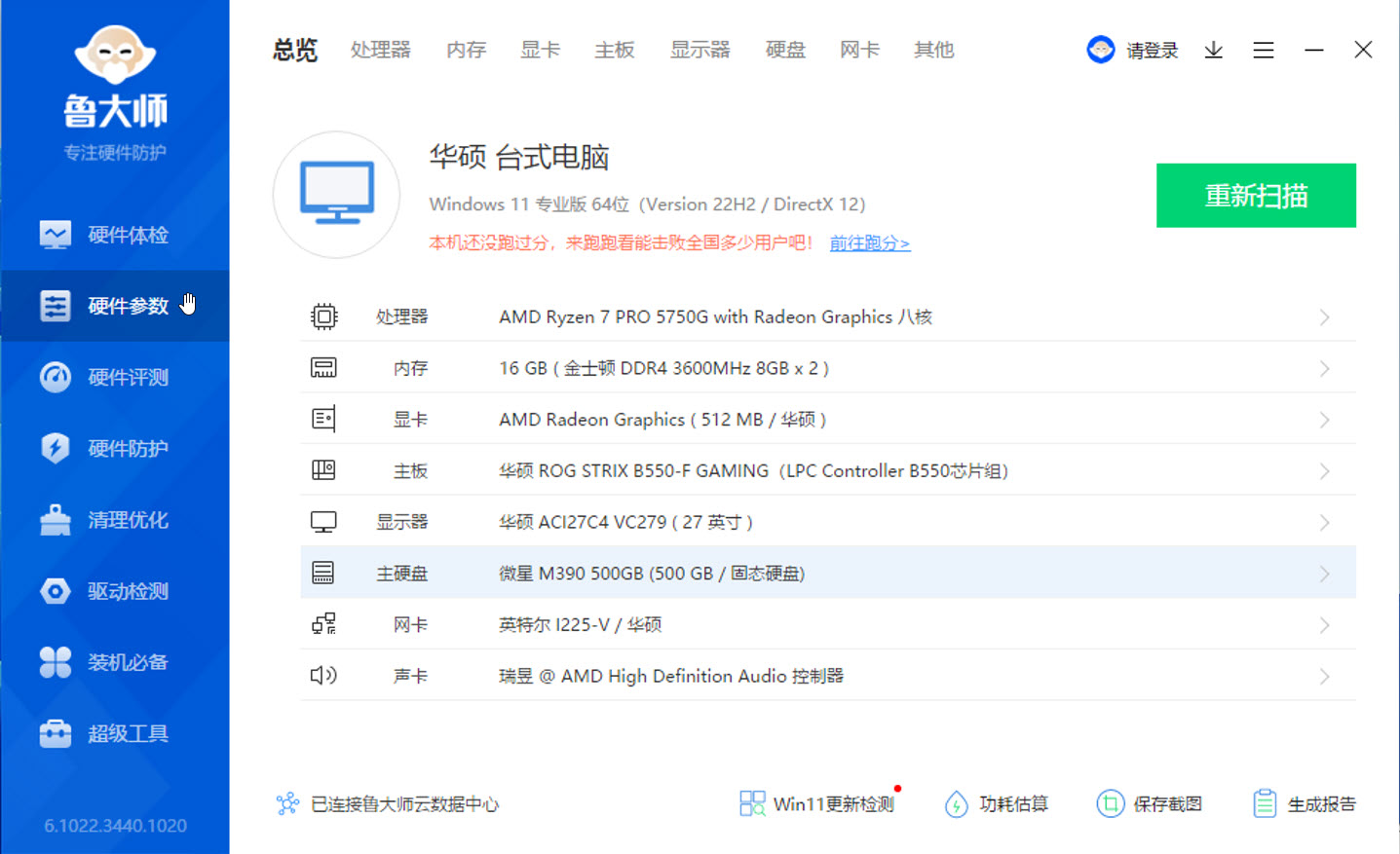
Task: Switch to the 处理器 tab
Action: click(381, 50)
